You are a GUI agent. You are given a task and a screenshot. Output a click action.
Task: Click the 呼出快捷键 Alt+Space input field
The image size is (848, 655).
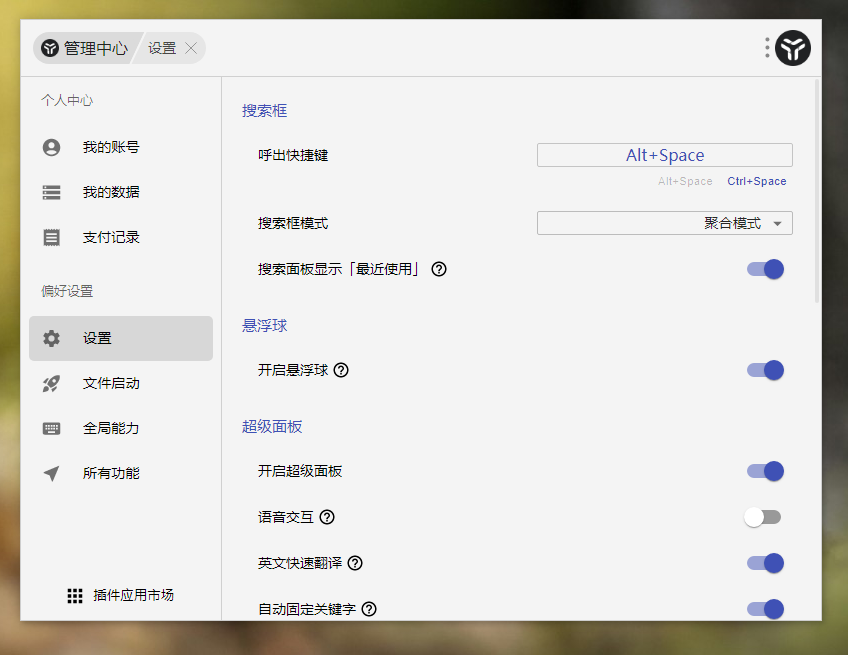click(x=665, y=155)
